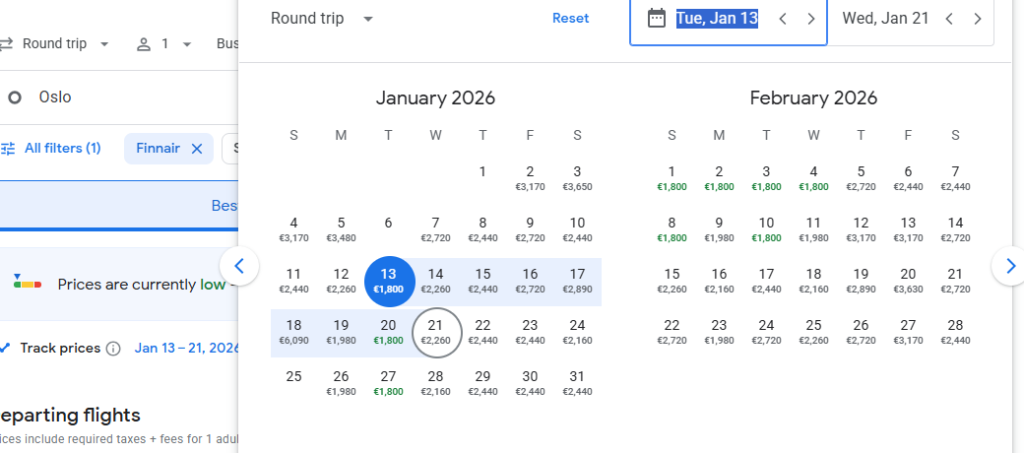
Task: Click the passenger person icon
Action: coord(143,44)
